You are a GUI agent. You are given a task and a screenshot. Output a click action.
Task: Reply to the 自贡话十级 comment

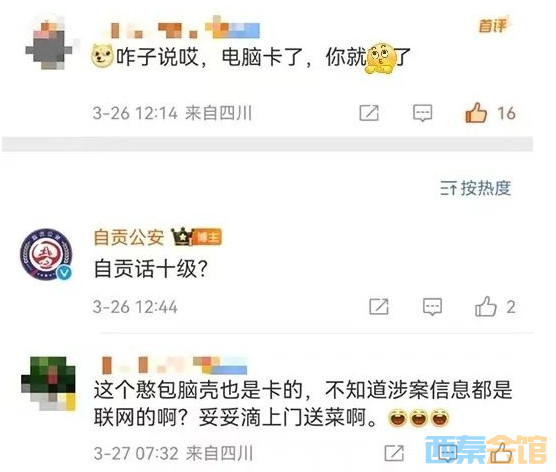coord(432,307)
